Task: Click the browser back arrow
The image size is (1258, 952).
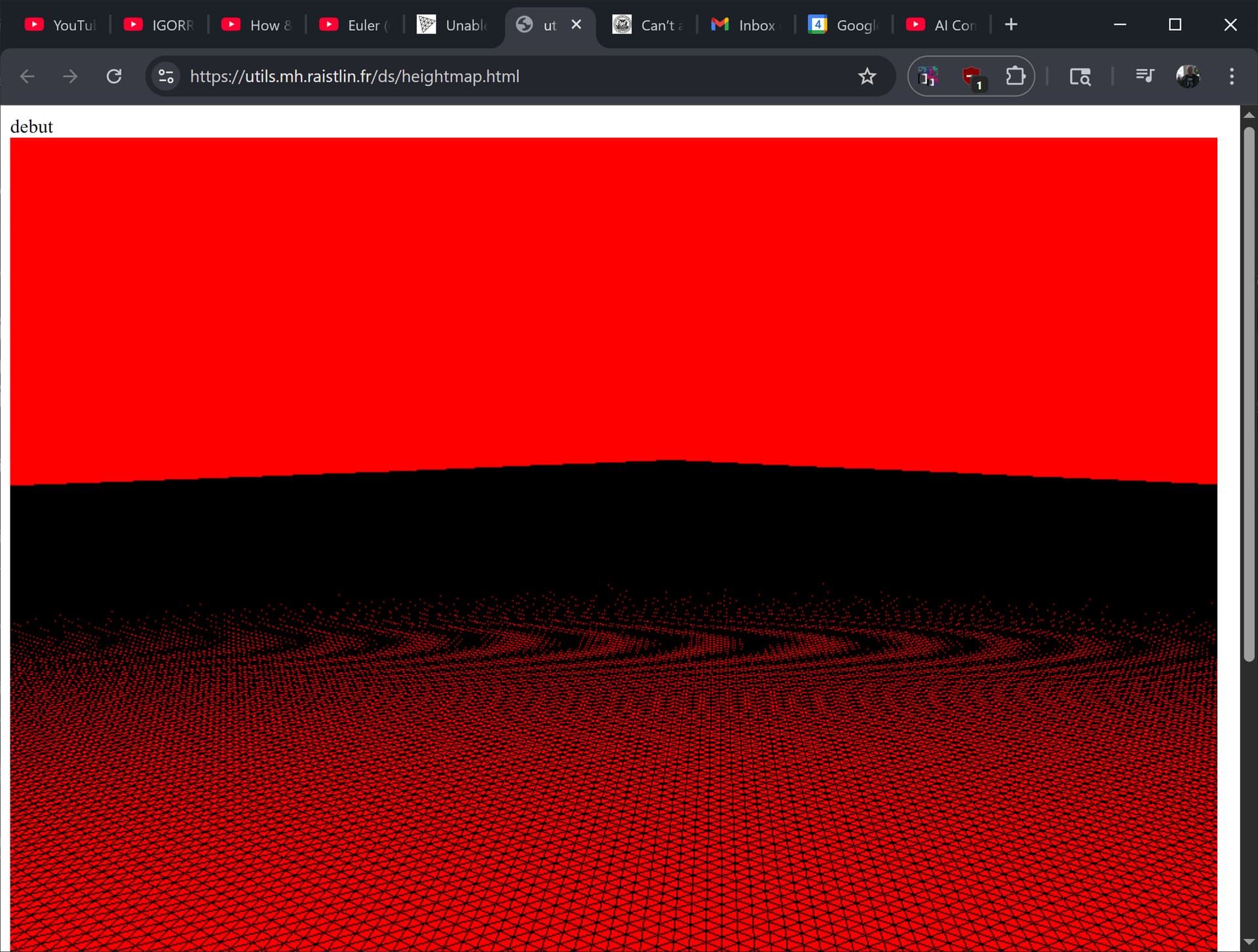Action: [x=27, y=77]
